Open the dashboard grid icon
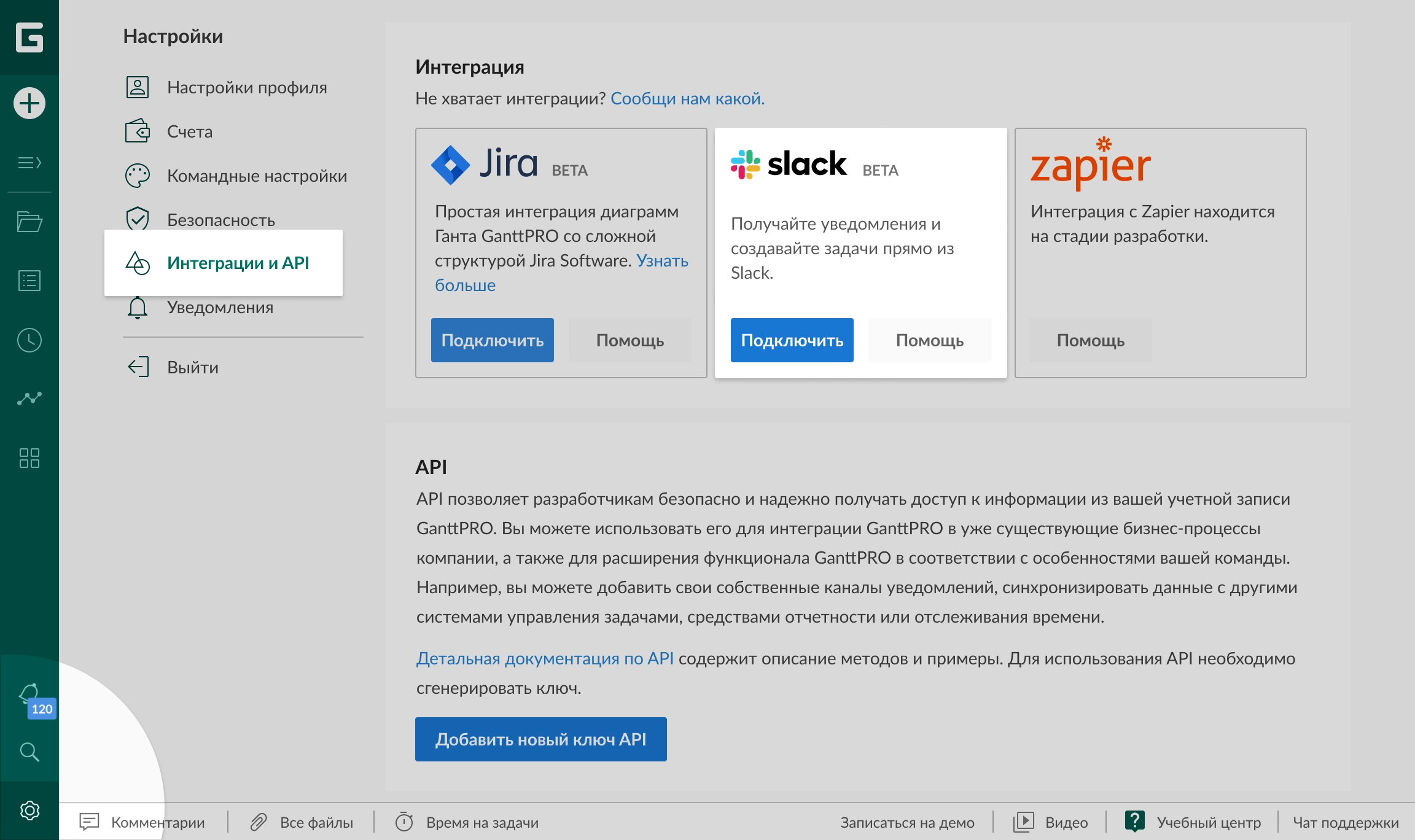The width and height of the screenshot is (1415, 840). pos(28,457)
